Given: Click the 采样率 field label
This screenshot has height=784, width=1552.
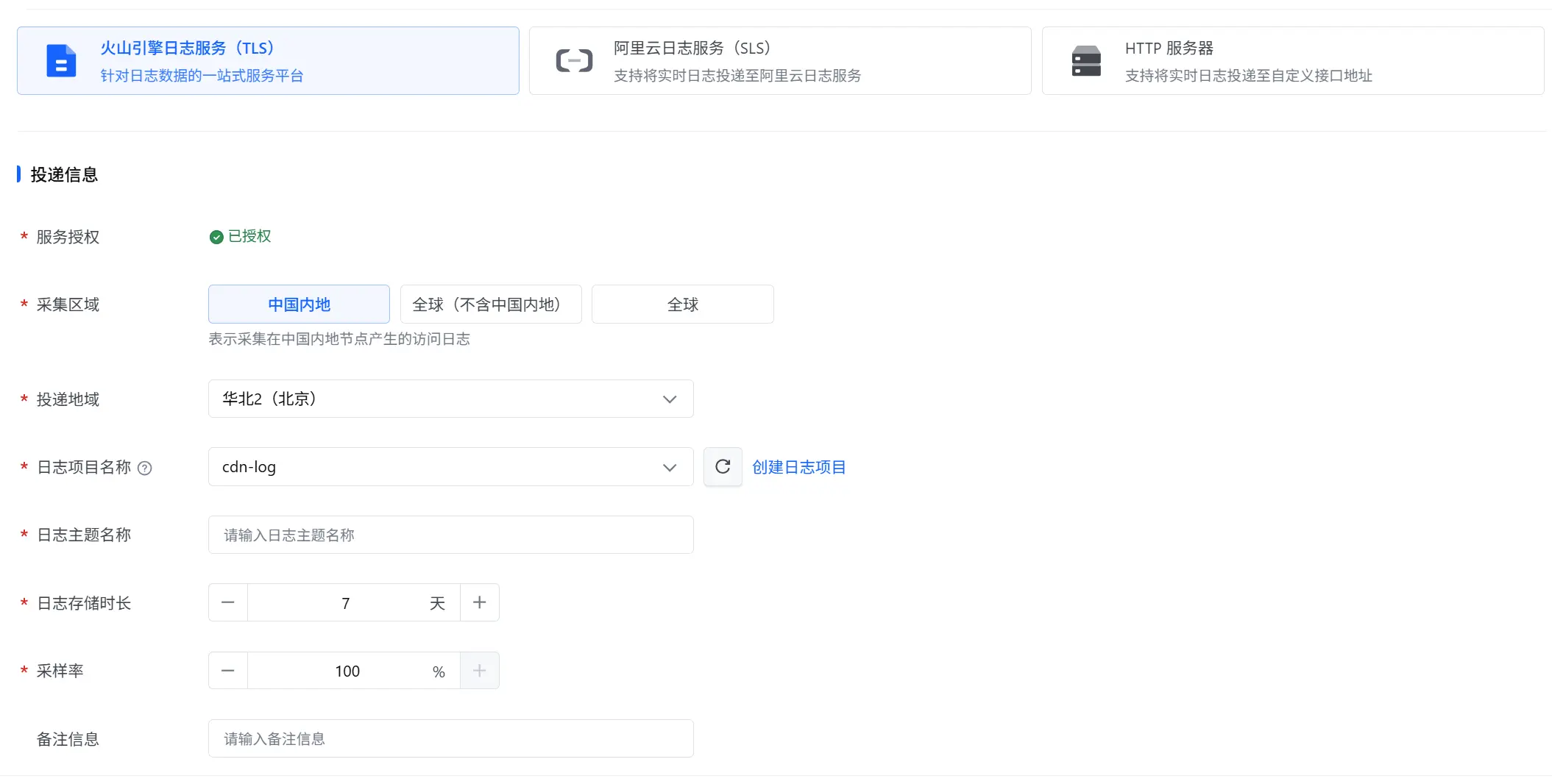Looking at the screenshot, I should coord(60,671).
